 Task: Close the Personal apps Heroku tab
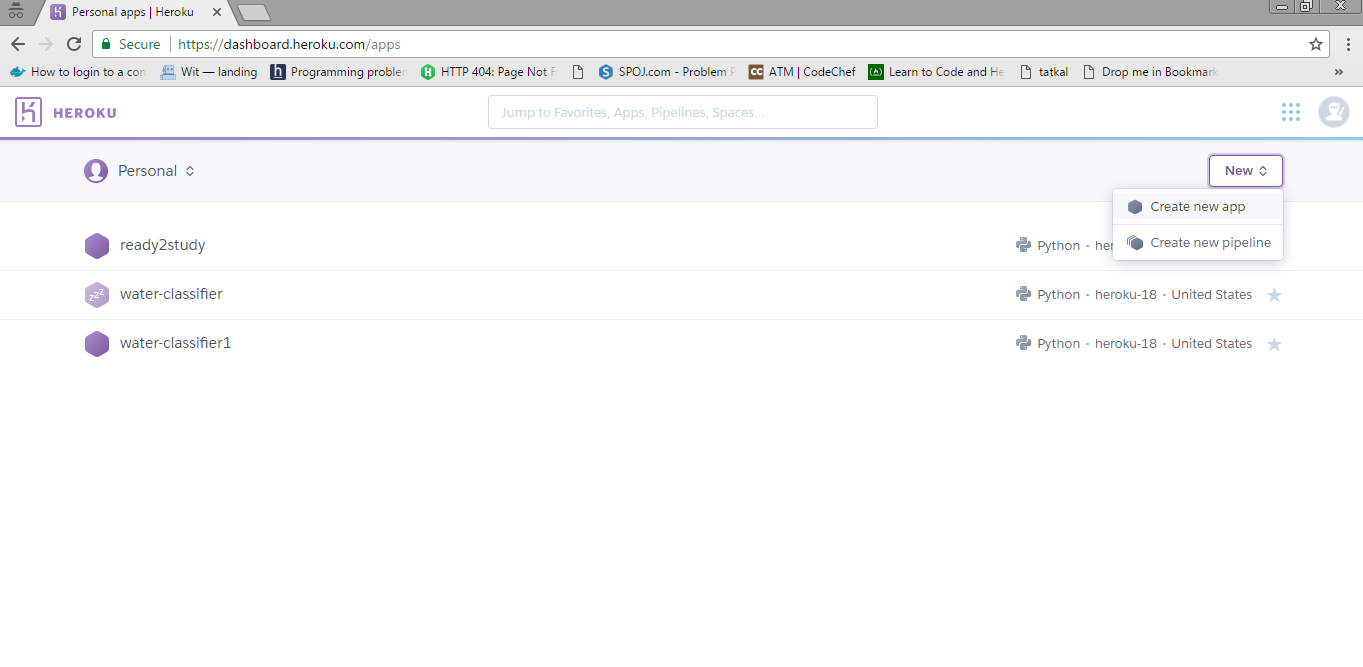[217, 12]
